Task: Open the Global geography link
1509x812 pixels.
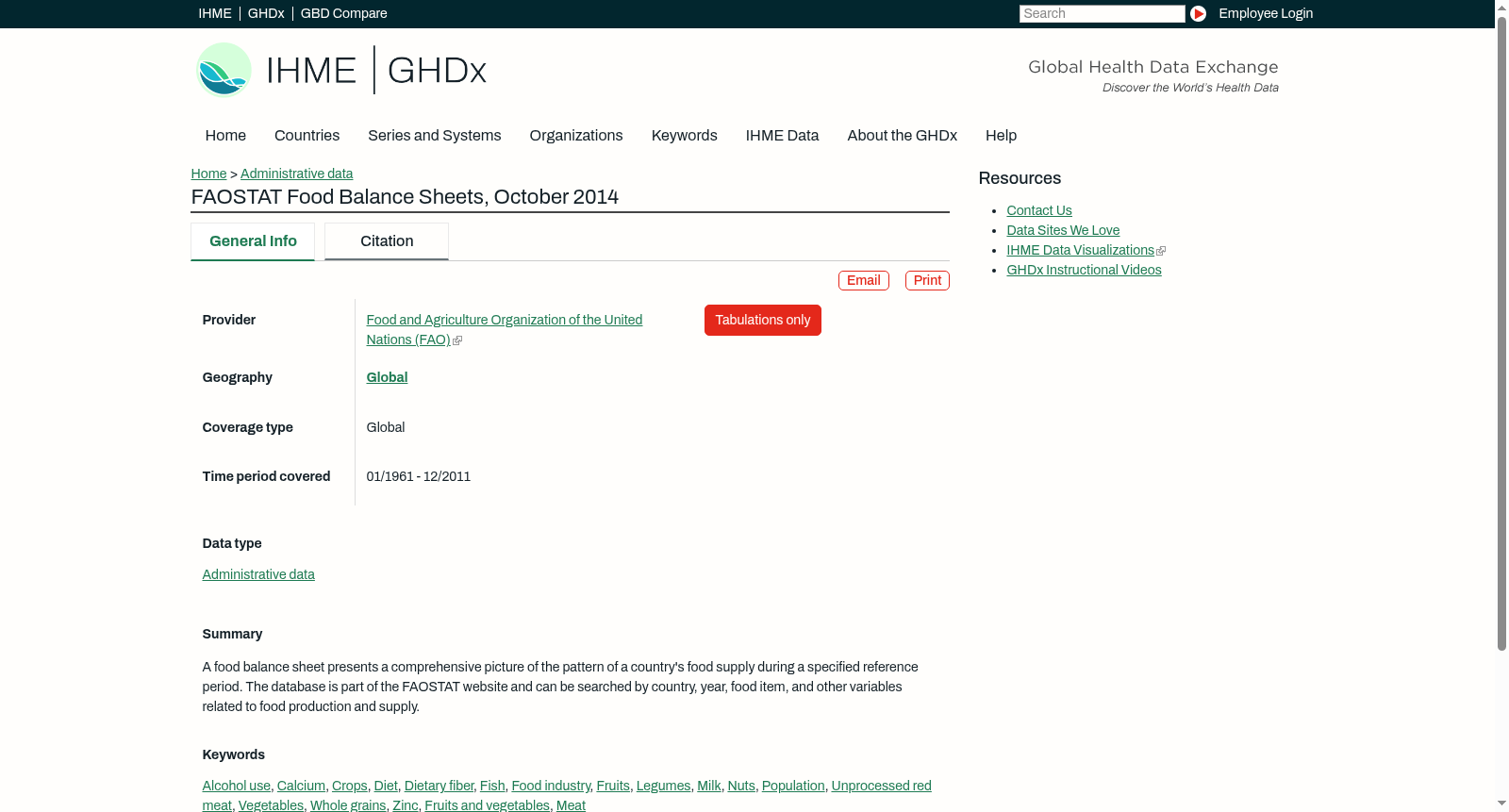Action: click(388, 377)
